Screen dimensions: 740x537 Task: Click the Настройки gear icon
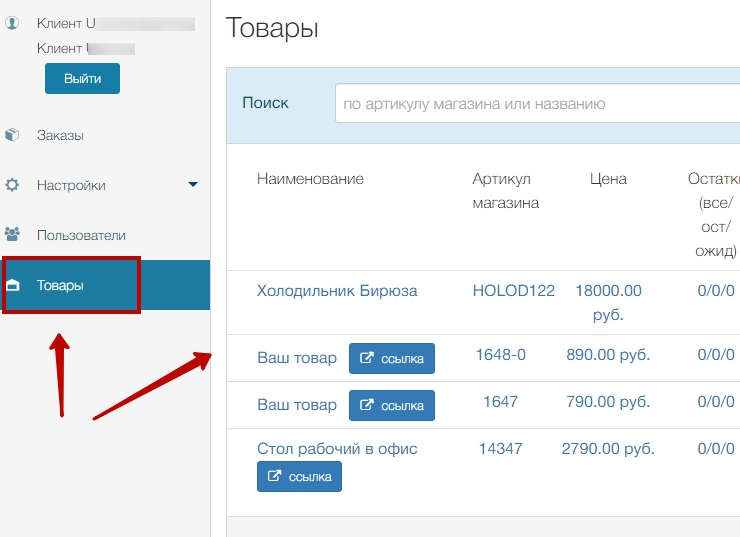pyautogui.click(x=13, y=185)
